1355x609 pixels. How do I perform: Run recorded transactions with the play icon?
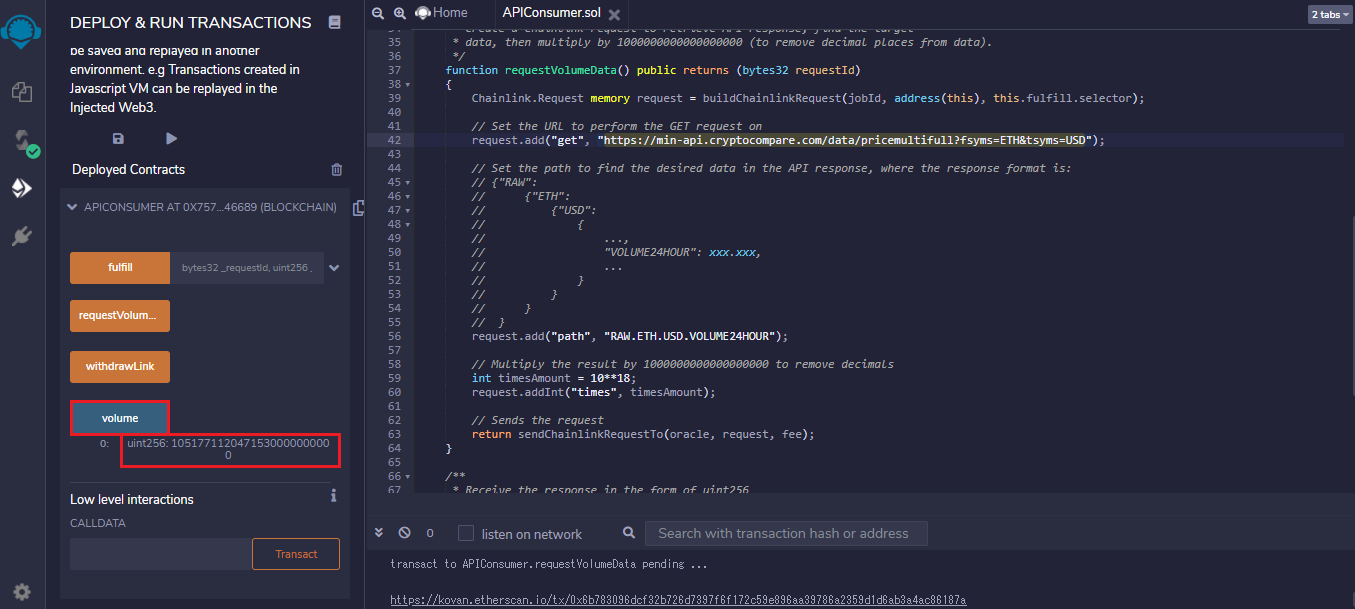[171, 138]
